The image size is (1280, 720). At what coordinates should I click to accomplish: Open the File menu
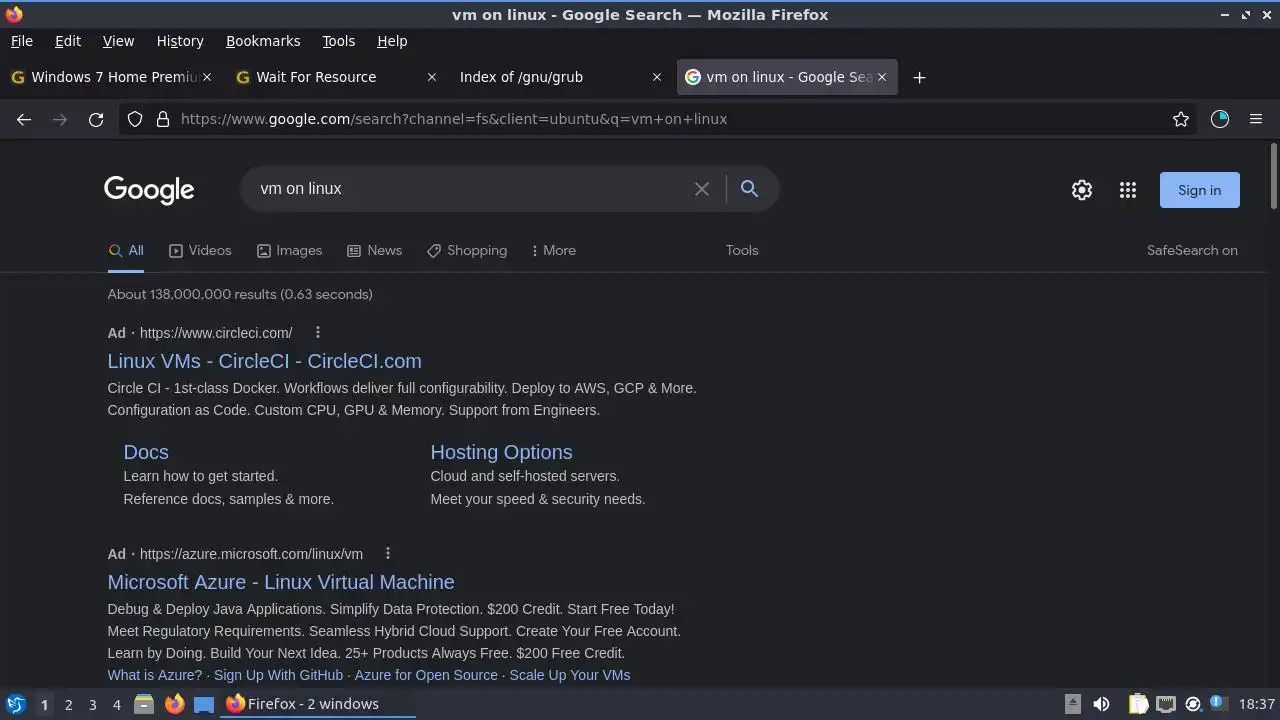click(21, 41)
